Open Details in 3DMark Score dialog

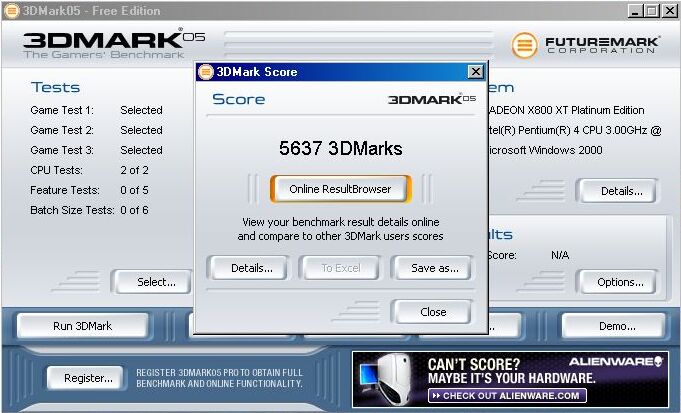[x=248, y=268]
